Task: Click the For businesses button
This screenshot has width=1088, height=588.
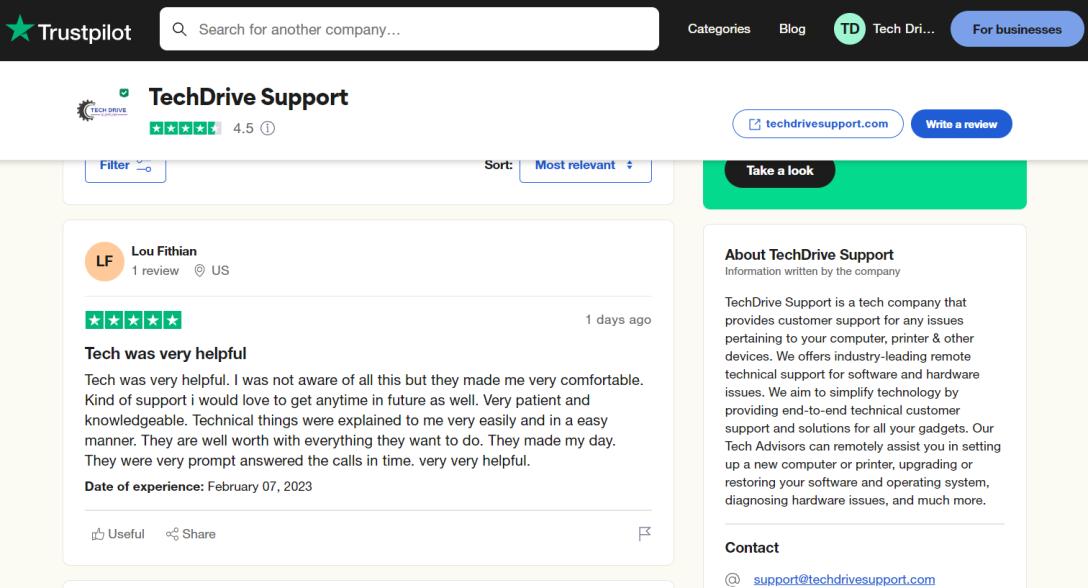Action: tap(1016, 29)
